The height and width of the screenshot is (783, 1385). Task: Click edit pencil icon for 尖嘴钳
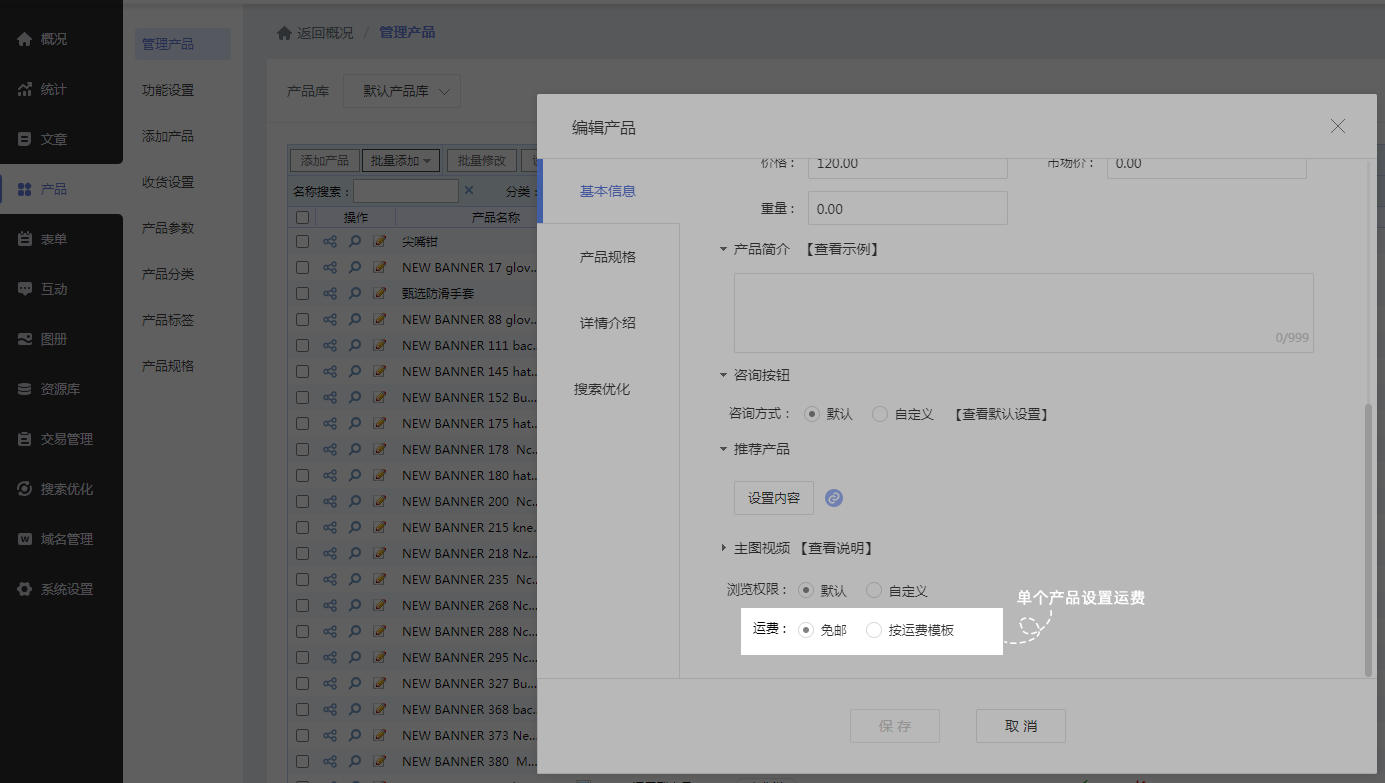pos(380,242)
